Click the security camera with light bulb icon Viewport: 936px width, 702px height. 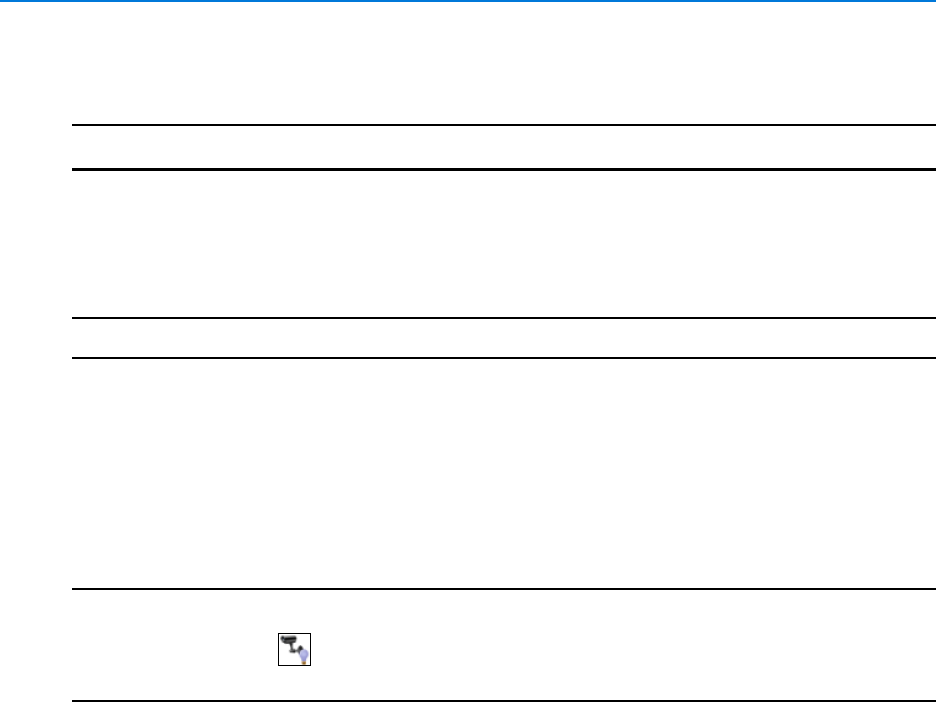coord(294,649)
